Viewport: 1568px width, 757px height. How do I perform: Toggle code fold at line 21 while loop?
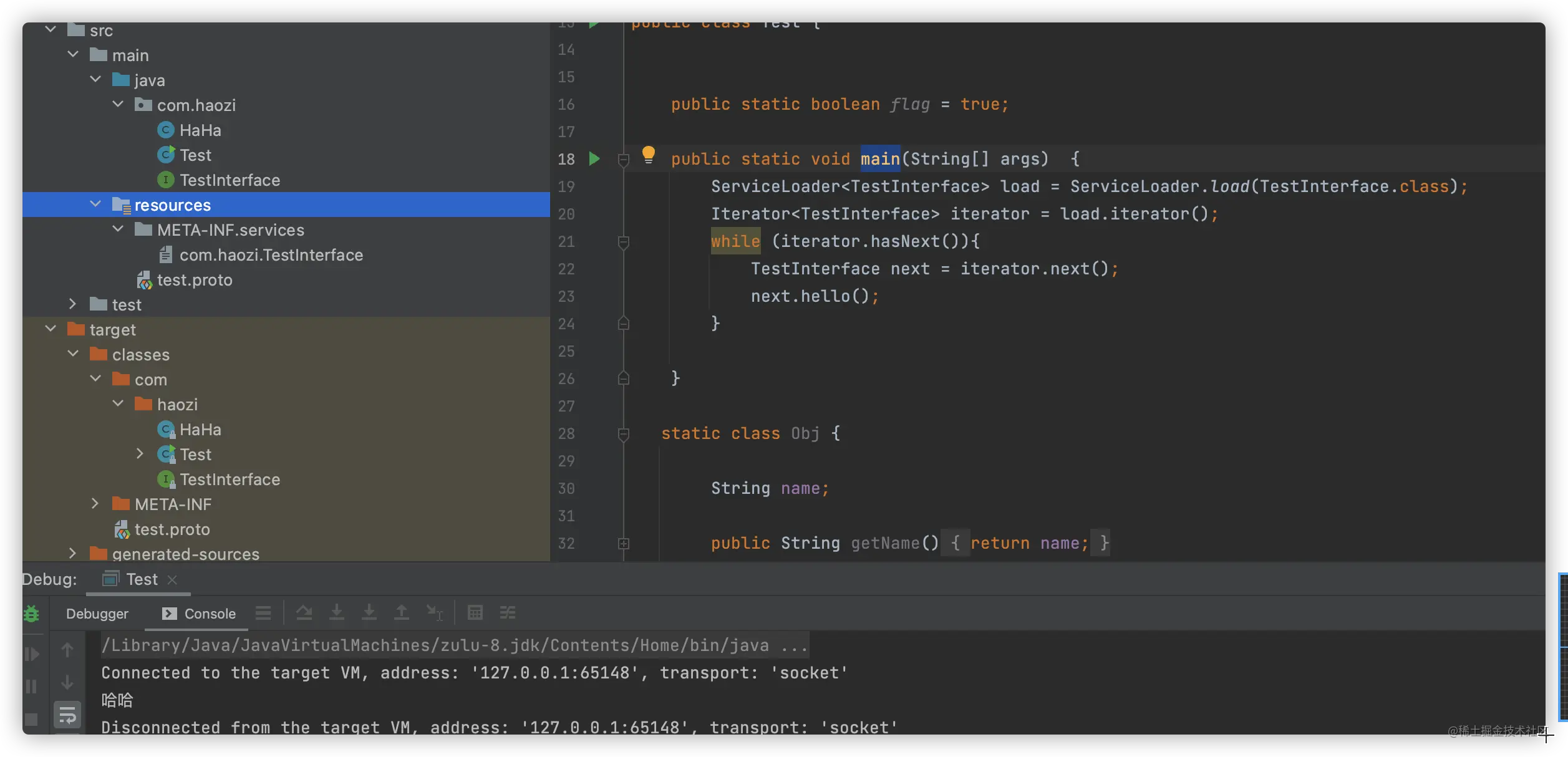pyautogui.click(x=623, y=242)
